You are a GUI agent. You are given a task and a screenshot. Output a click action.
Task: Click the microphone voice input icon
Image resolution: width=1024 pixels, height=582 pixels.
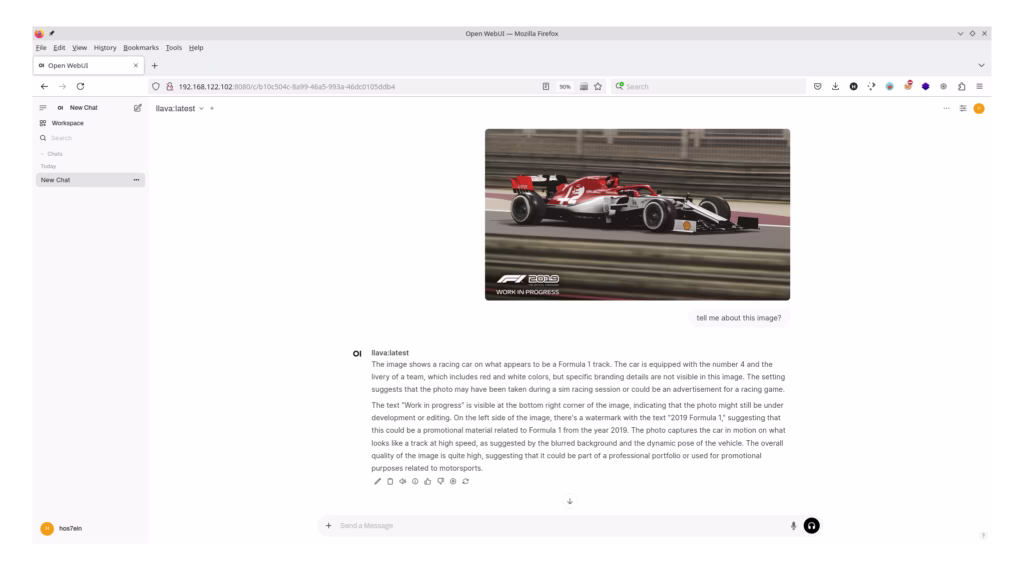click(793, 525)
